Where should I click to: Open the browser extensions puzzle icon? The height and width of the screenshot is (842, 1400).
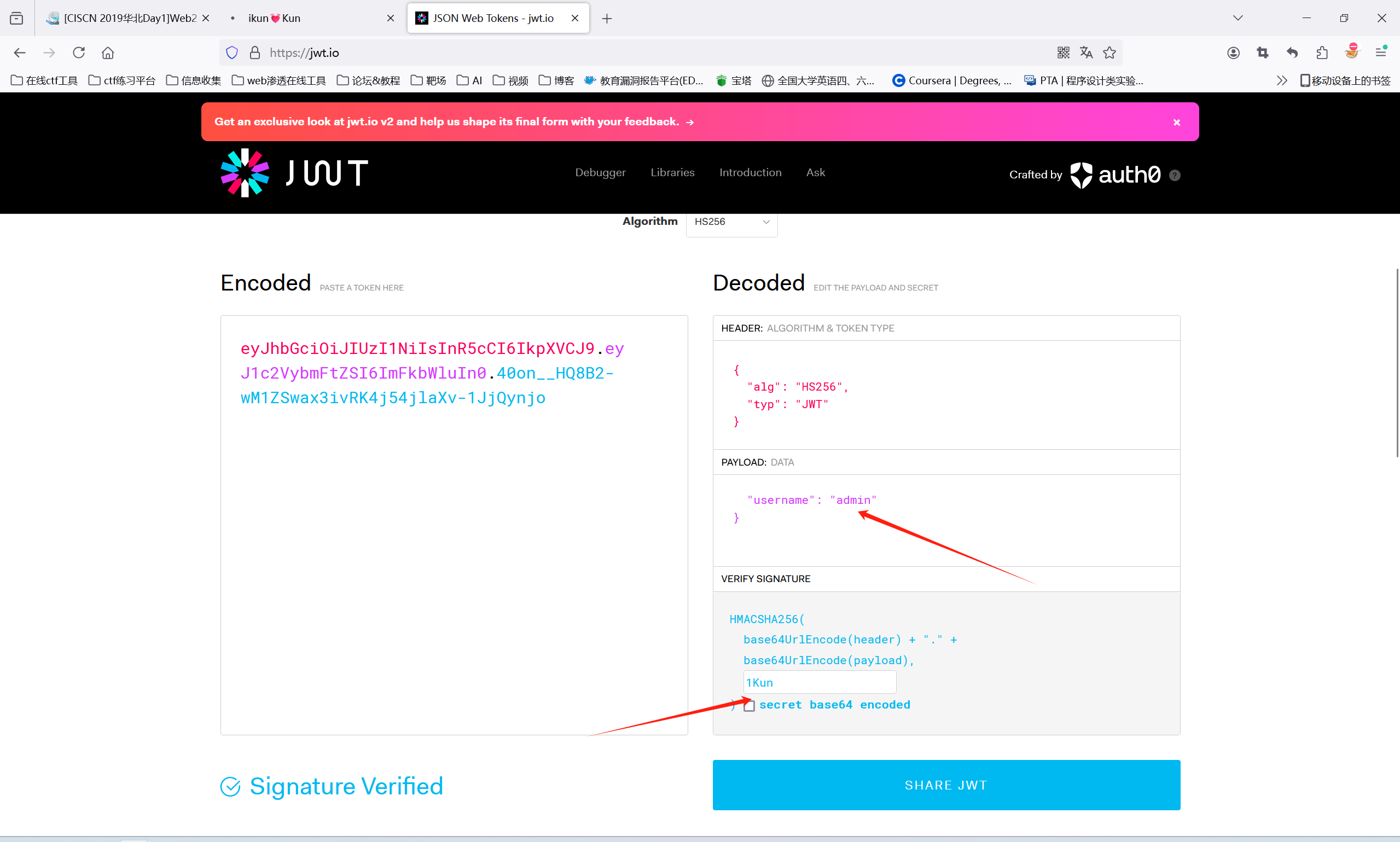1322,53
